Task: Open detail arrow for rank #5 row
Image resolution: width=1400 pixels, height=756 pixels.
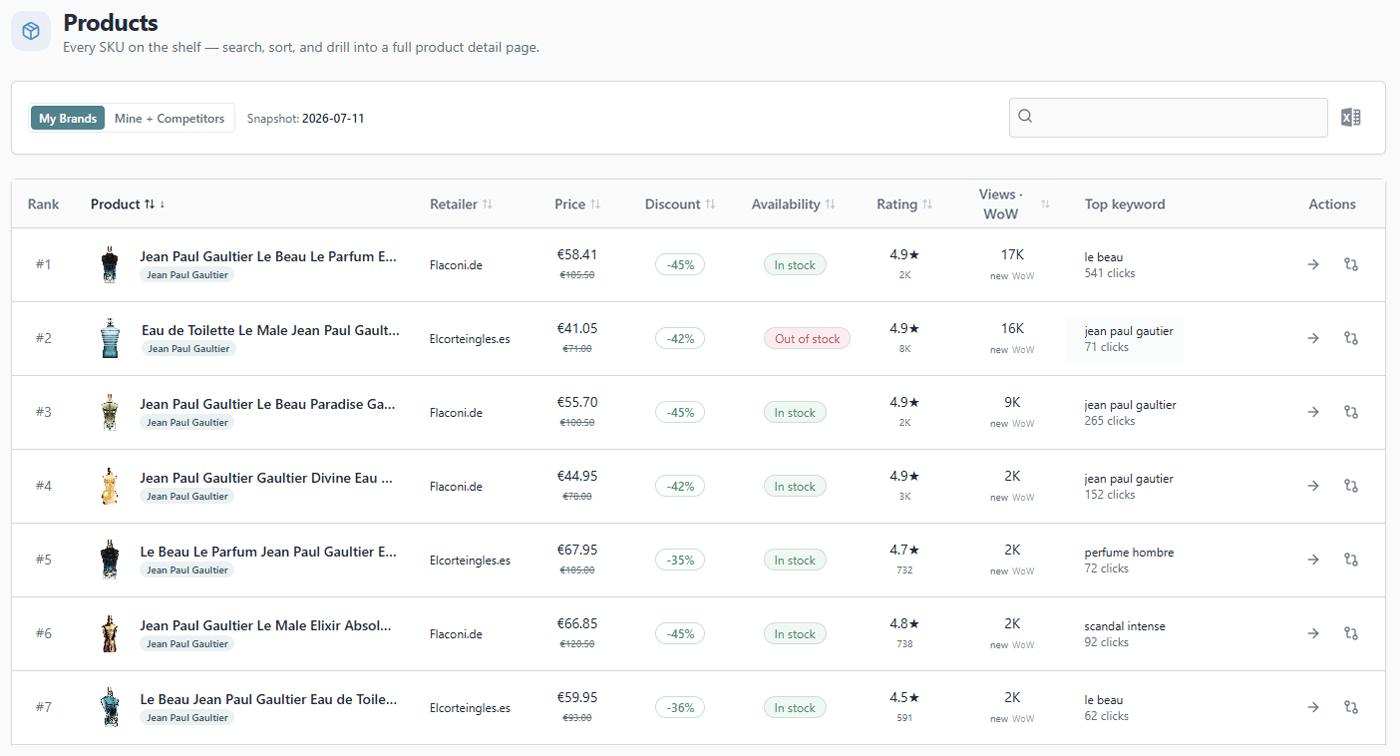Action: [1313, 560]
